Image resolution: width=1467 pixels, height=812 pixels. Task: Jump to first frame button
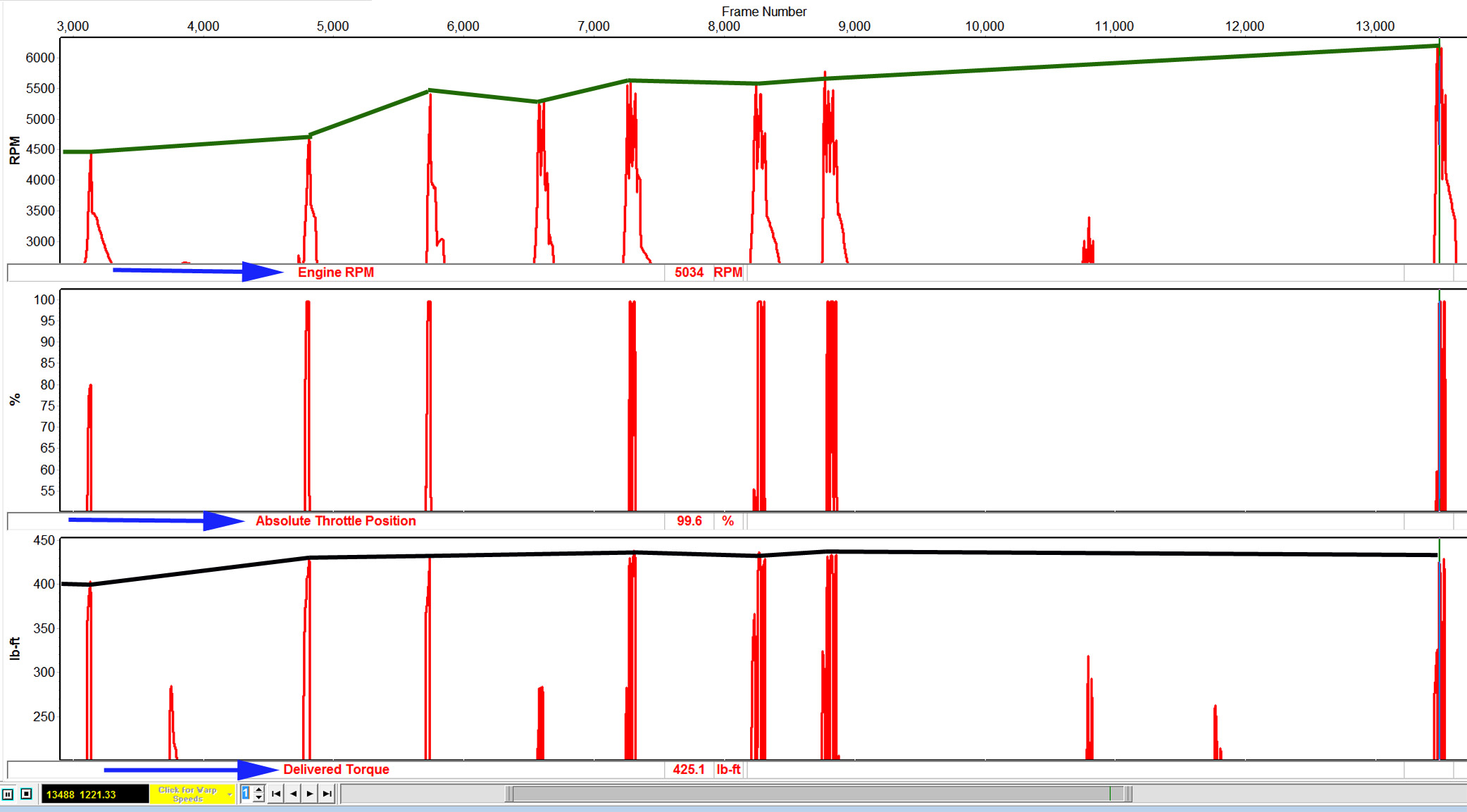(276, 794)
